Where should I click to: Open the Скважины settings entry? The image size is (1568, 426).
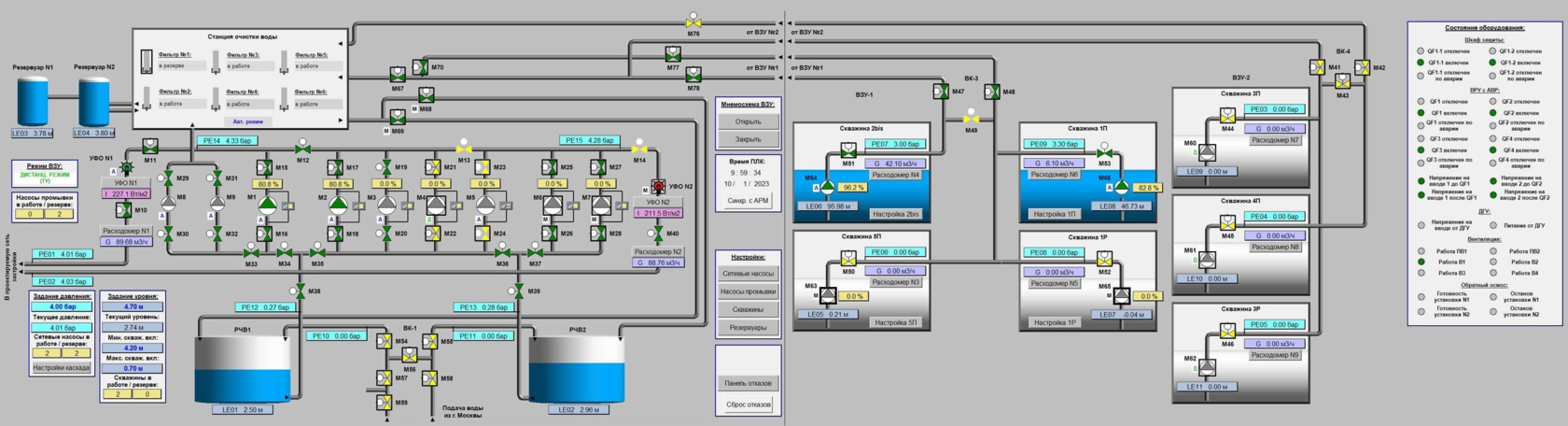(748, 309)
